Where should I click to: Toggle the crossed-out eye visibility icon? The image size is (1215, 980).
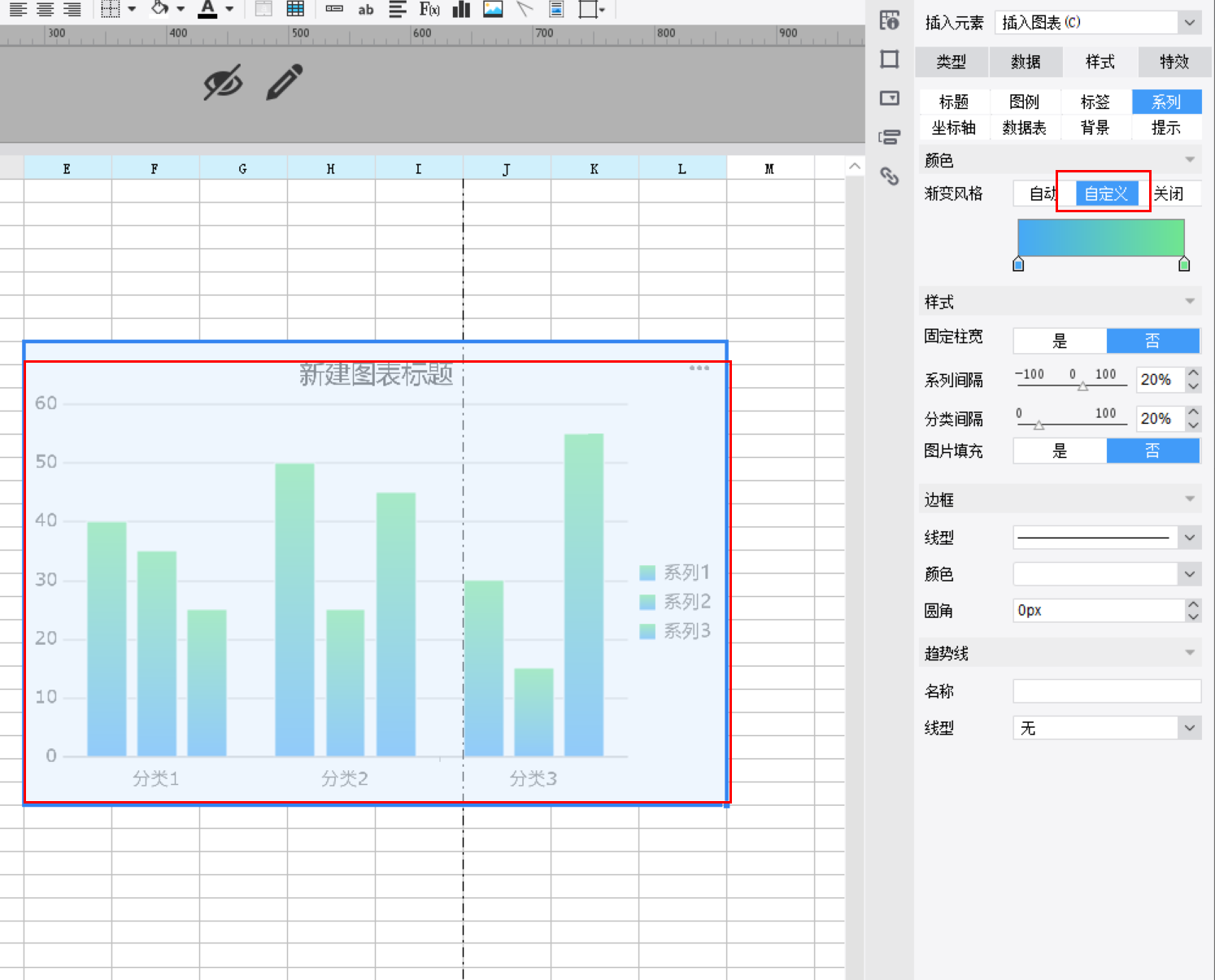(x=223, y=82)
